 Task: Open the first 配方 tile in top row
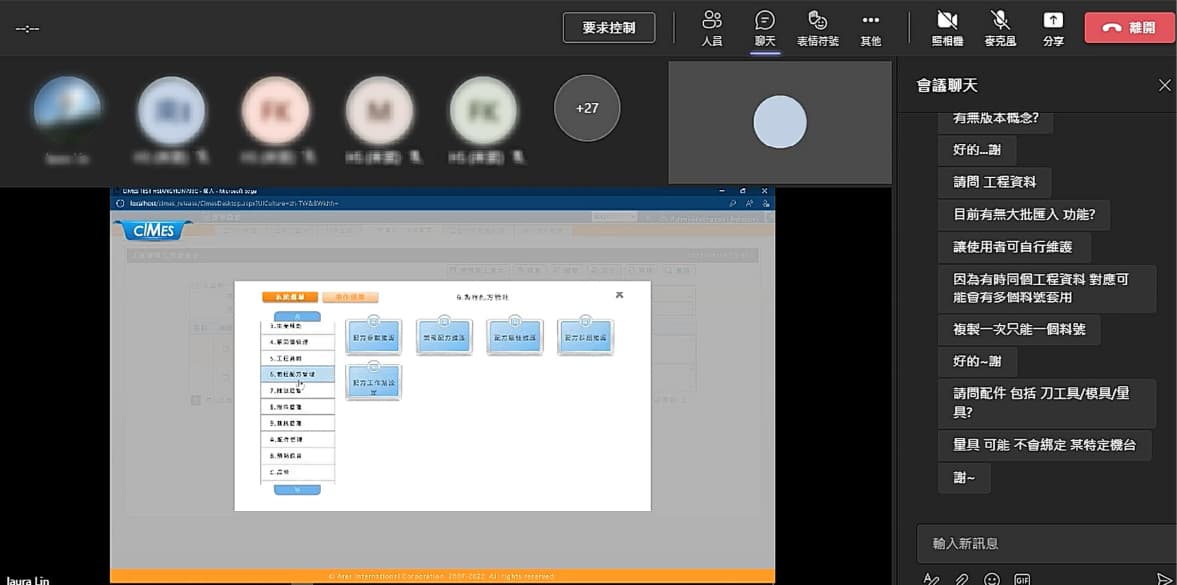(374, 336)
